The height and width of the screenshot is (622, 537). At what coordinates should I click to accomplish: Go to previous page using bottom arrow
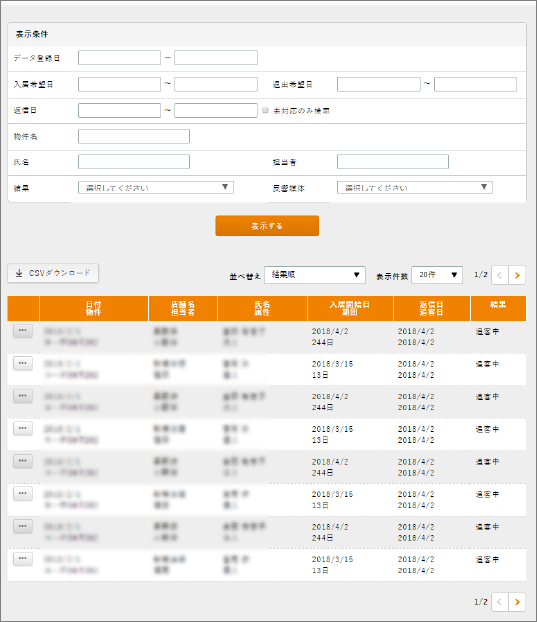tap(500, 602)
